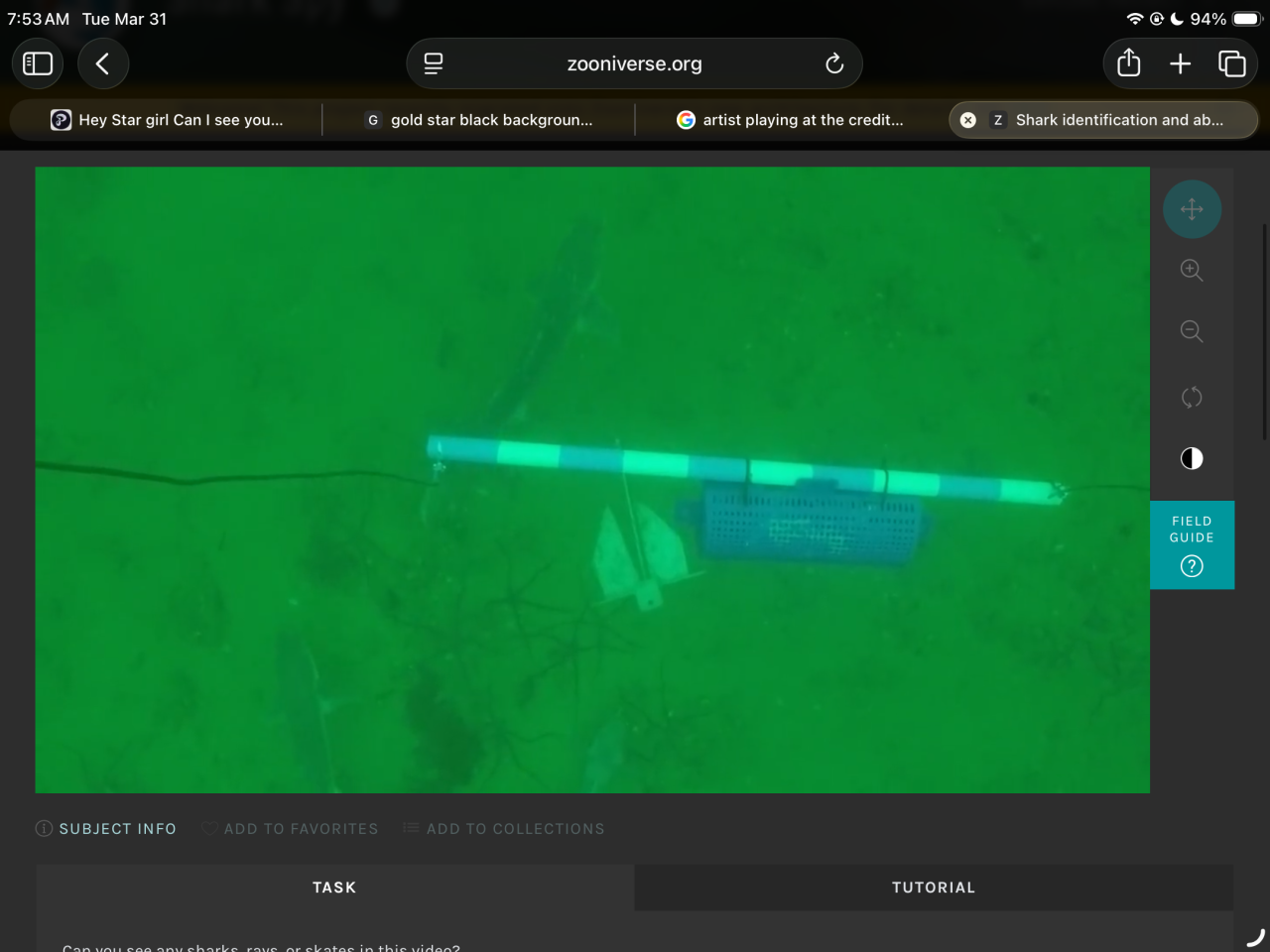This screenshot has height=952, width=1270.
Task: Tap the Wi-Fi status icon
Action: tap(1135, 19)
